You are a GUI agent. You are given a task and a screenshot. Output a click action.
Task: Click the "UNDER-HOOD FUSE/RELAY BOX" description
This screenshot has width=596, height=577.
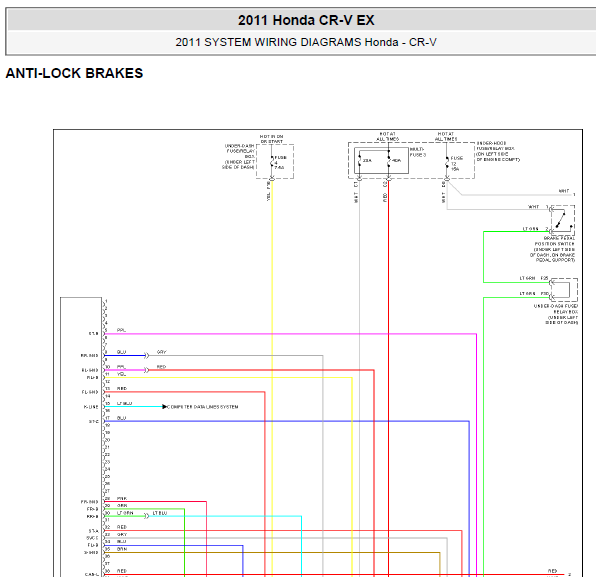498,151
